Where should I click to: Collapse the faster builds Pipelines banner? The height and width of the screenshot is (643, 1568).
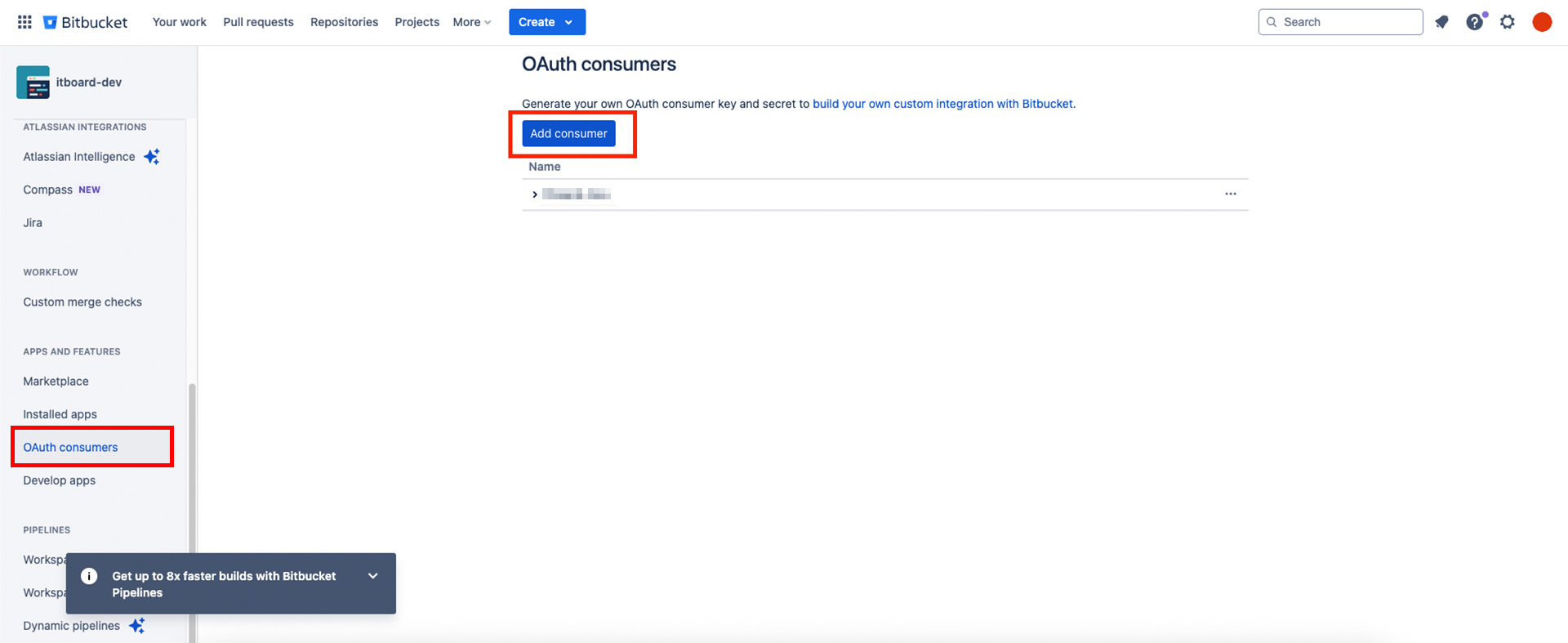pos(373,576)
